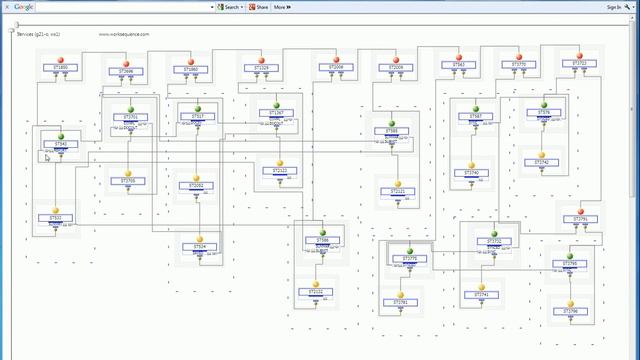The width and height of the screenshot is (640, 360).
Task: Click the red status ball above ST1800
Action: pyautogui.click(x=60, y=60)
